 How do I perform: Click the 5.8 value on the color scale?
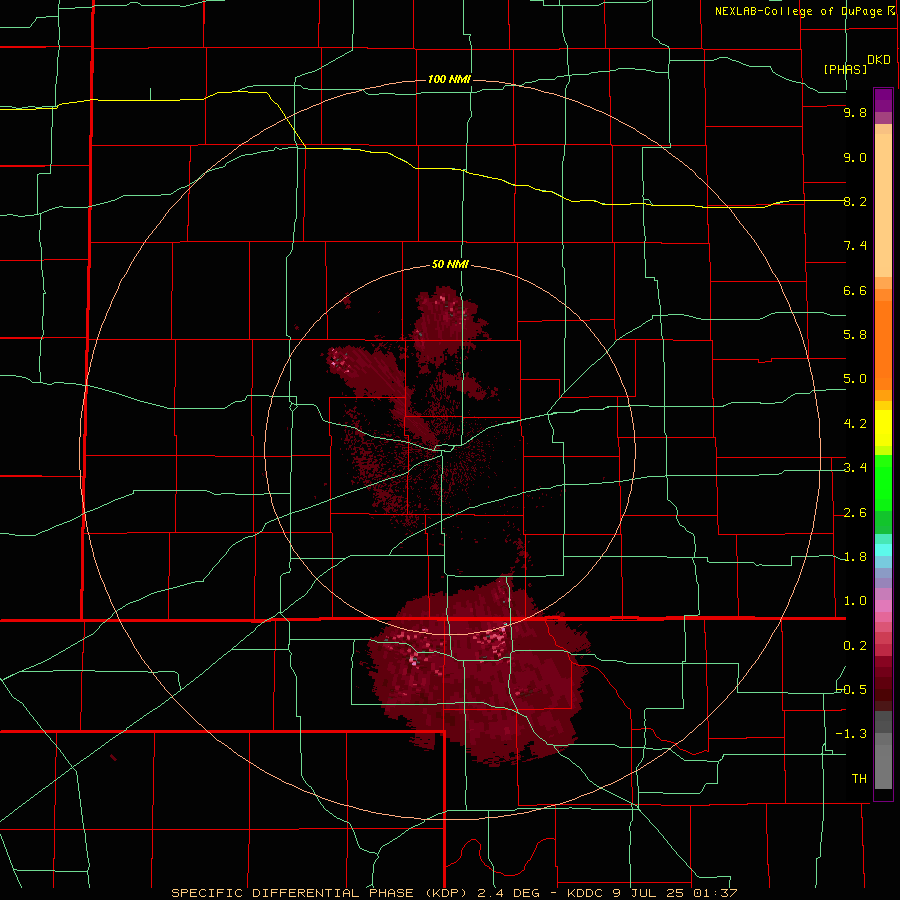point(855,335)
